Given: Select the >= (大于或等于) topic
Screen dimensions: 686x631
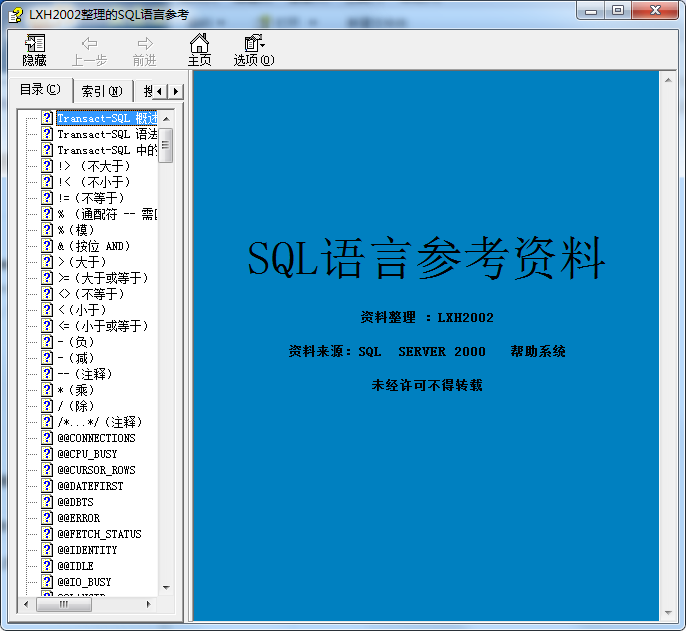Looking at the screenshot, I should pyautogui.click(x=102, y=278).
